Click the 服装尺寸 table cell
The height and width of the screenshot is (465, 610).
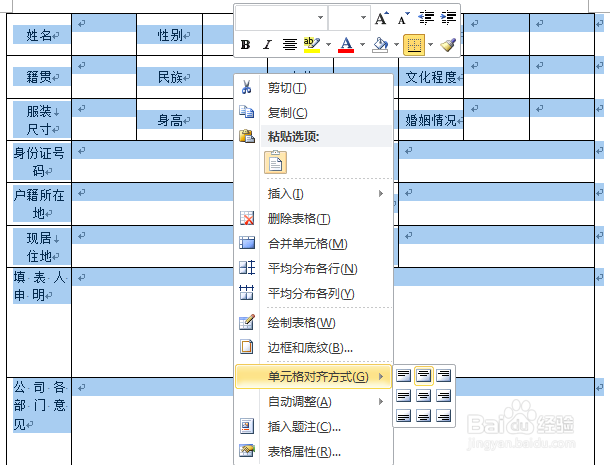point(39,120)
